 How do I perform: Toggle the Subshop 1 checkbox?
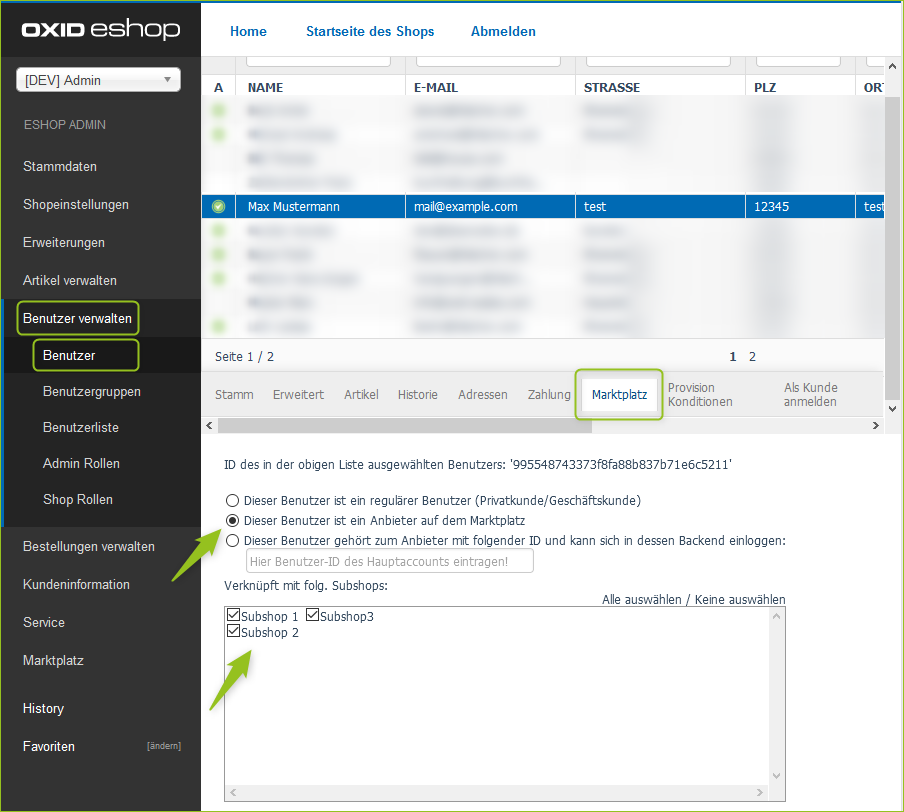point(233,615)
